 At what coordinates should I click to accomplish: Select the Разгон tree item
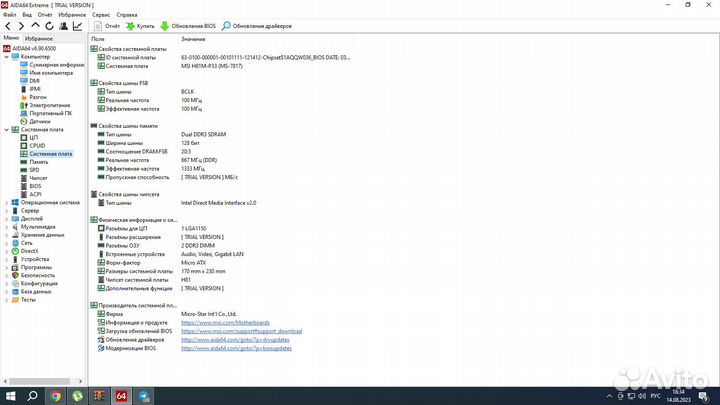[x=33, y=97]
